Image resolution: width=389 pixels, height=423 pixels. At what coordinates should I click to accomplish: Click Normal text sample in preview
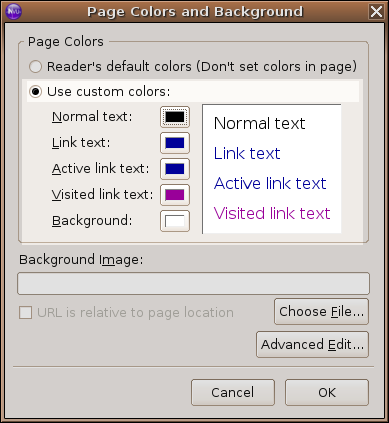[259, 123]
